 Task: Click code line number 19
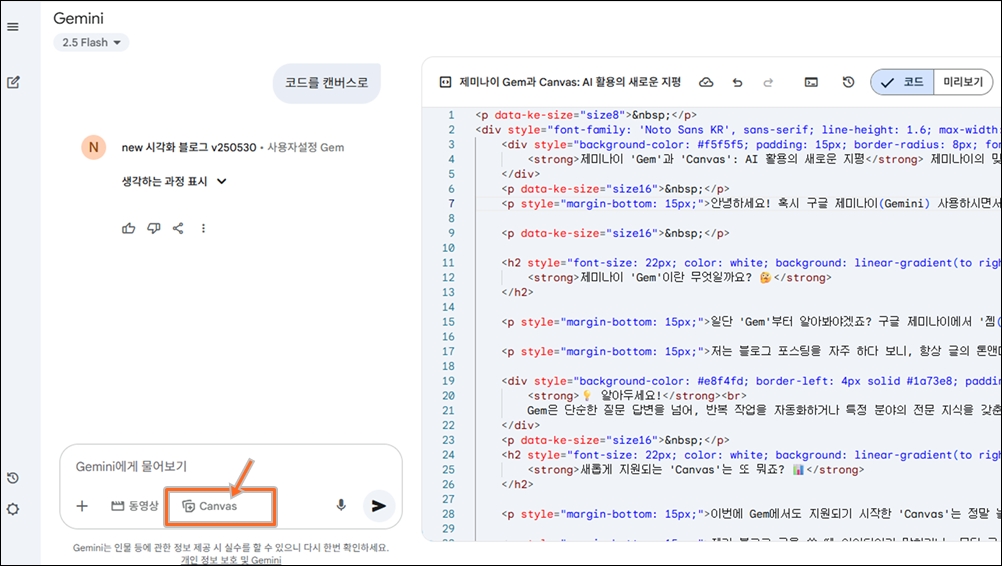point(449,381)
